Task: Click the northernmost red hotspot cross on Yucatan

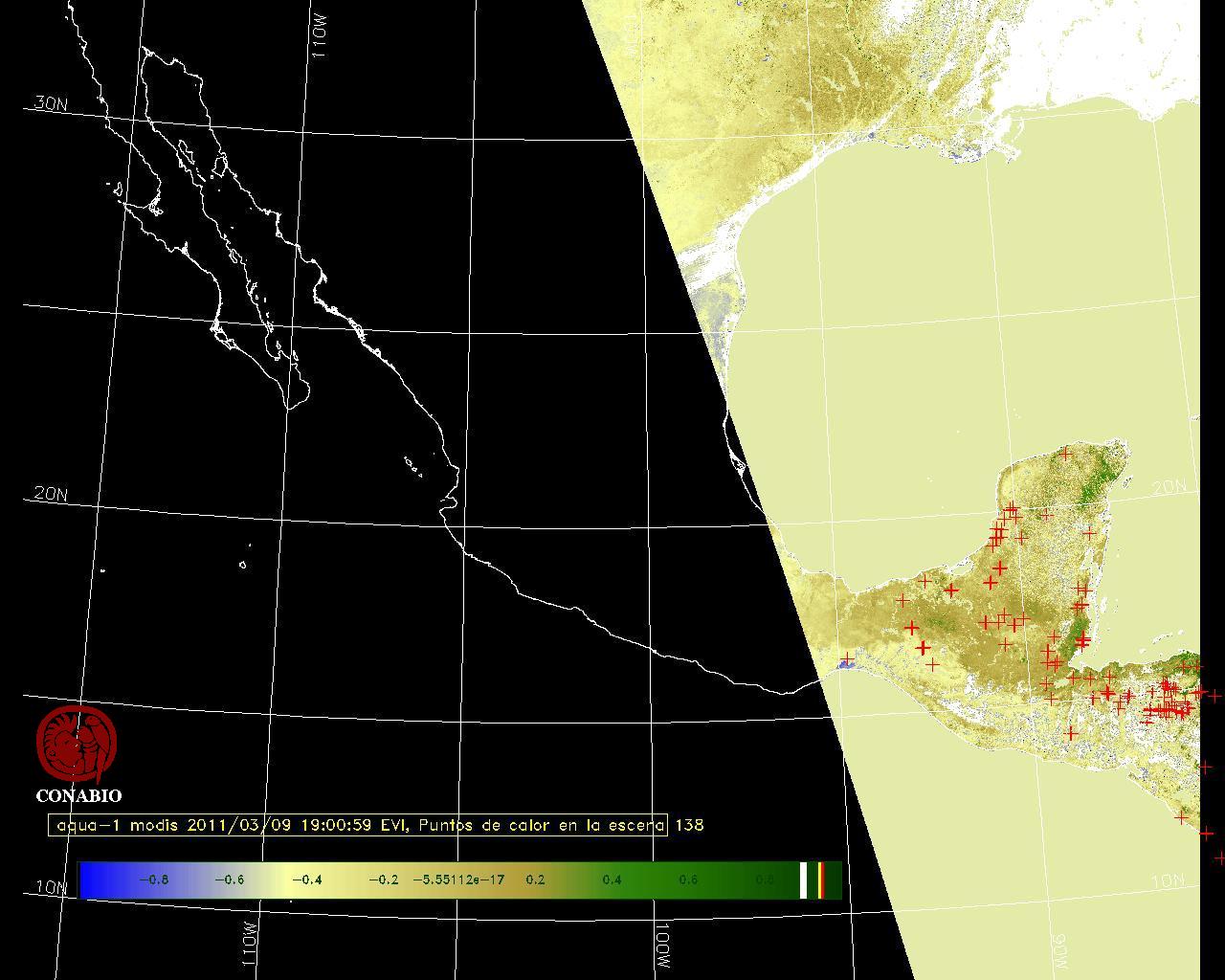Action: click(1066, 455)
